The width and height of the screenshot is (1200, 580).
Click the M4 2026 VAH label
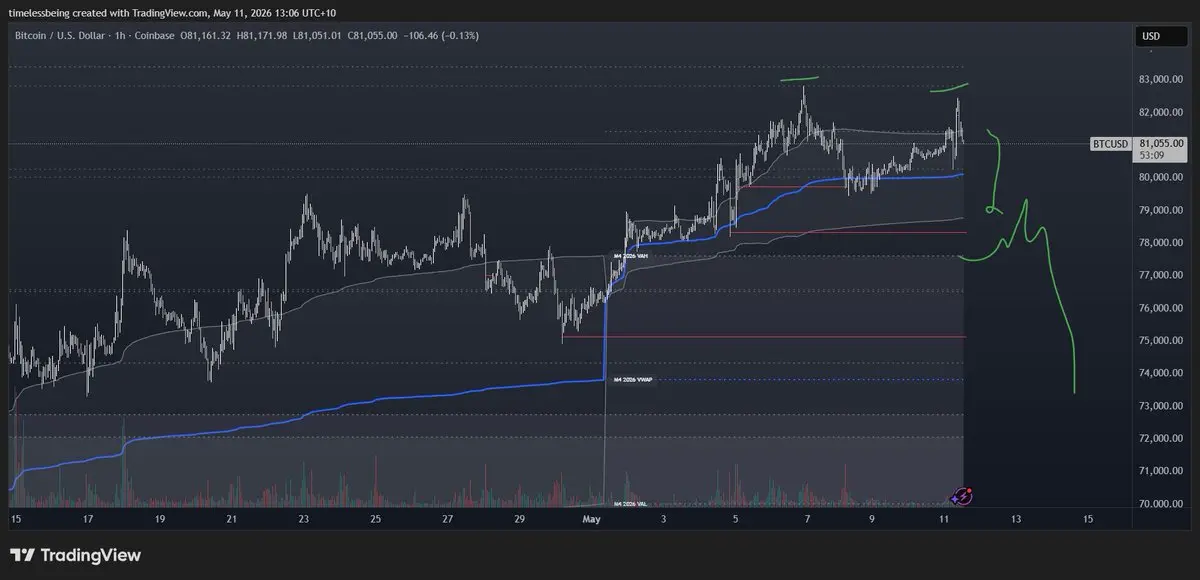pos(632,256)
